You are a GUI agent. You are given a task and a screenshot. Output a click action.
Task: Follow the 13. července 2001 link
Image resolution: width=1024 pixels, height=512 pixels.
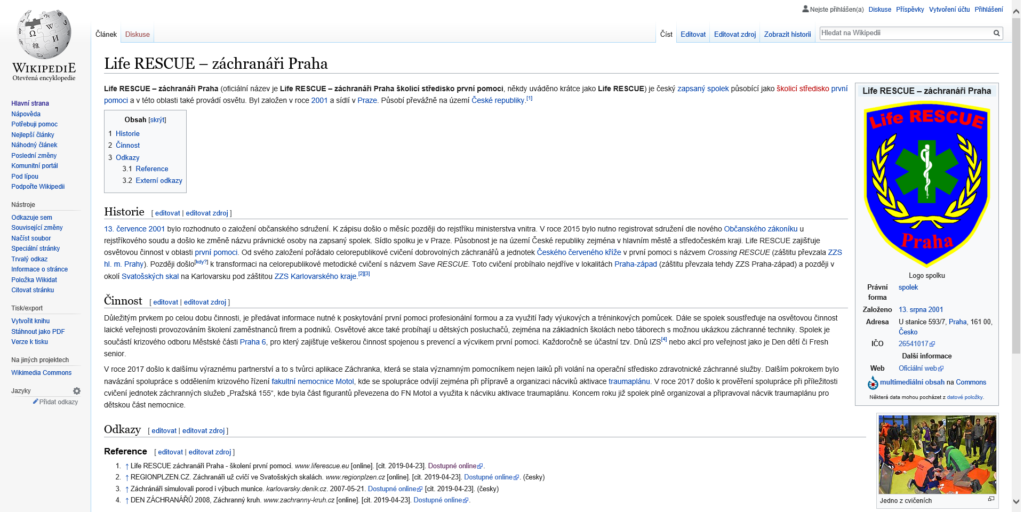click(135, 229)
